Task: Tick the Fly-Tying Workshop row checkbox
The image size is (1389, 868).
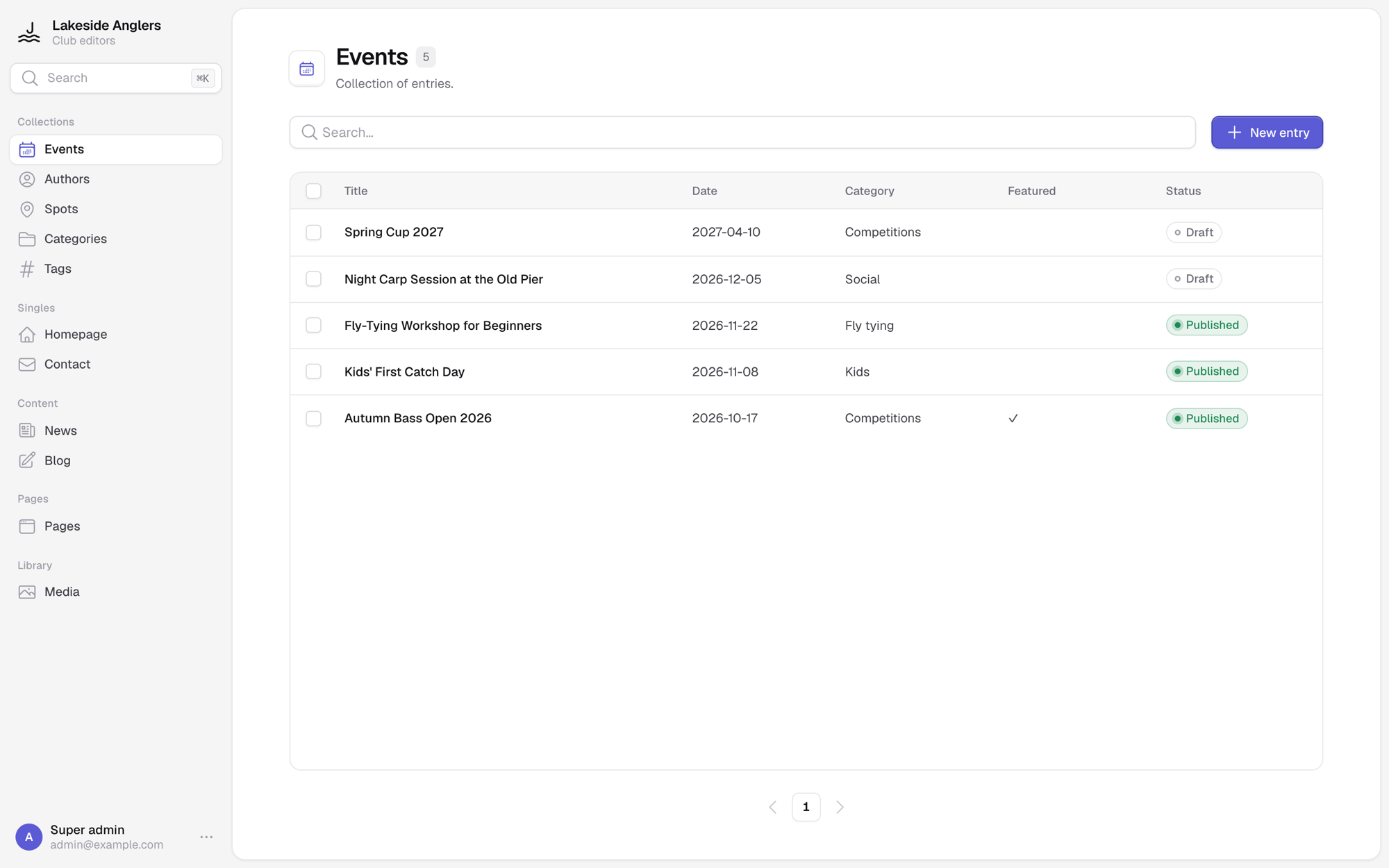Action: [x=314, y=326]
